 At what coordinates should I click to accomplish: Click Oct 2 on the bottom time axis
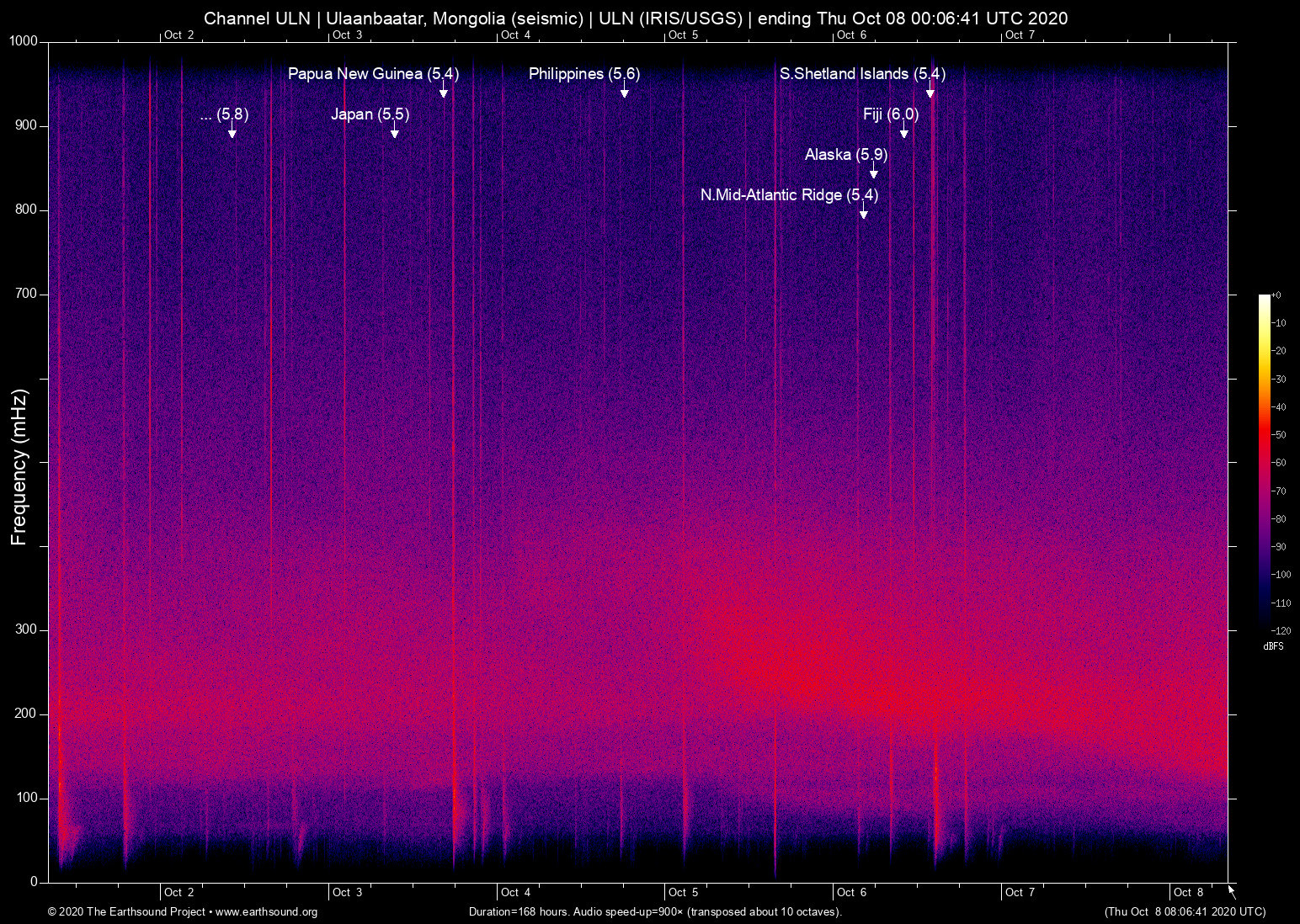(179, 892)
